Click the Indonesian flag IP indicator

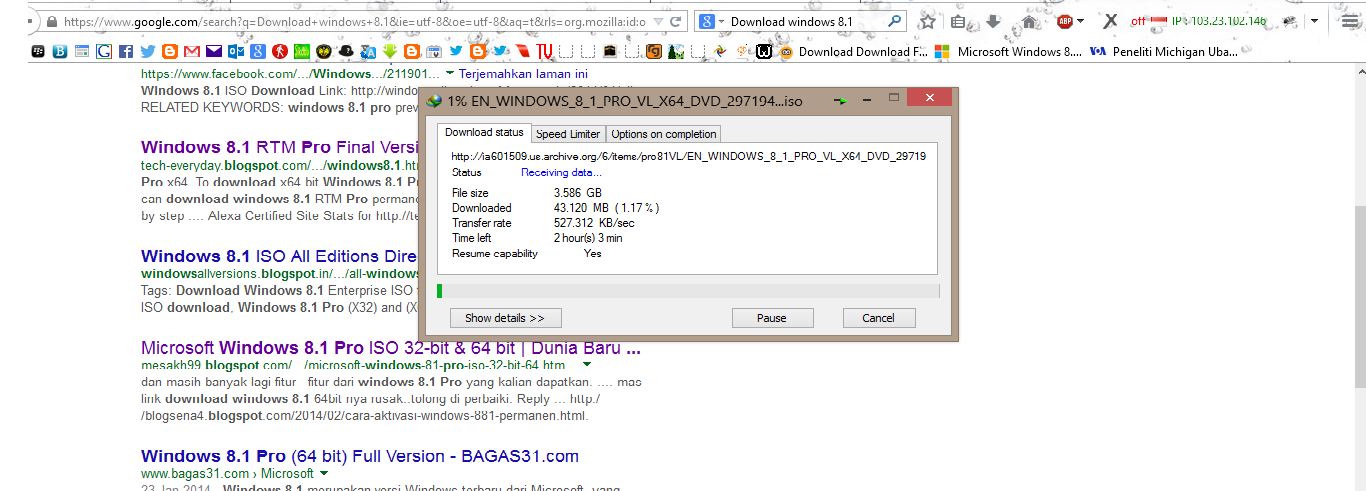pyautogui.click(x=1160, y=21)
